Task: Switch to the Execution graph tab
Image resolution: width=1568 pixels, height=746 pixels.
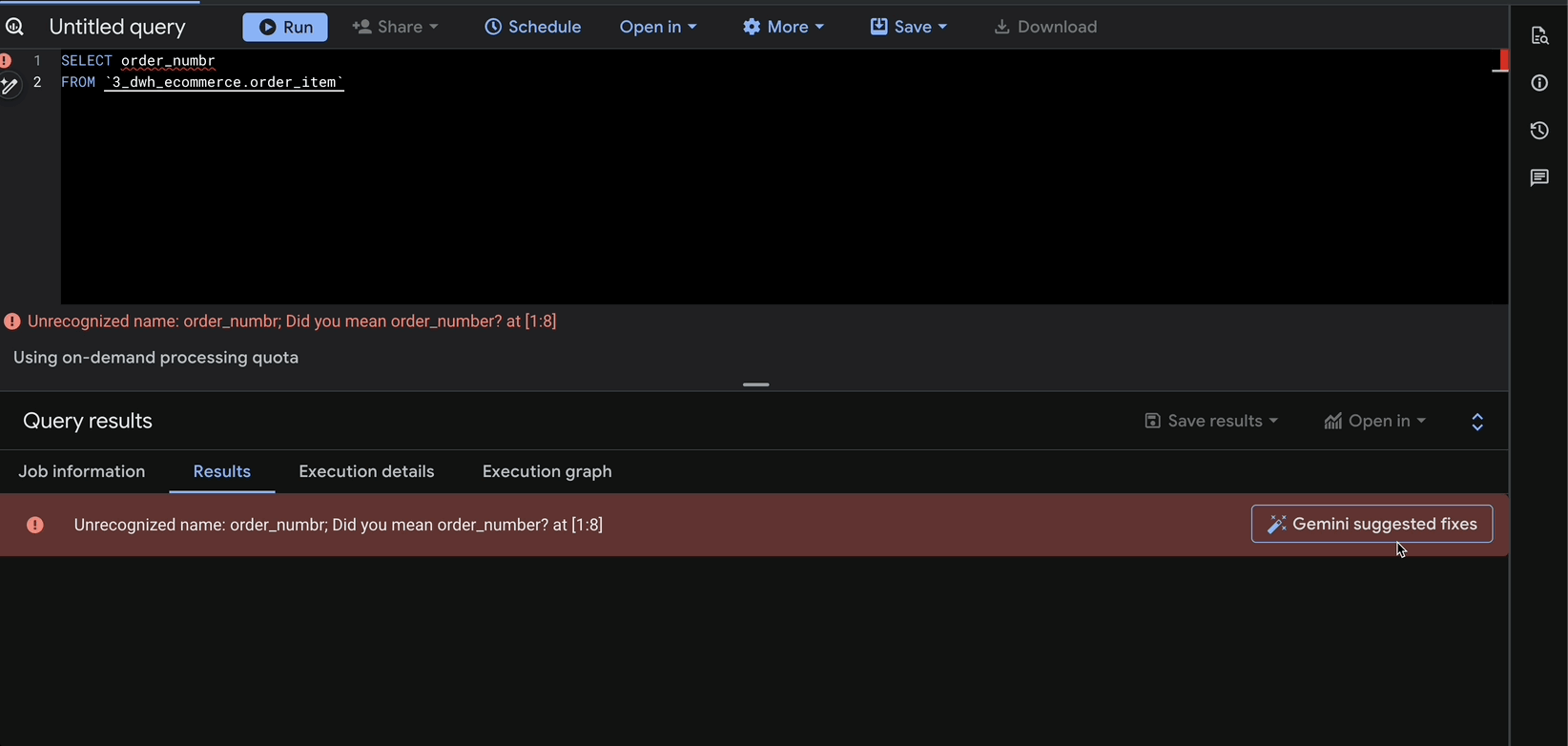Action: [547, 471]
